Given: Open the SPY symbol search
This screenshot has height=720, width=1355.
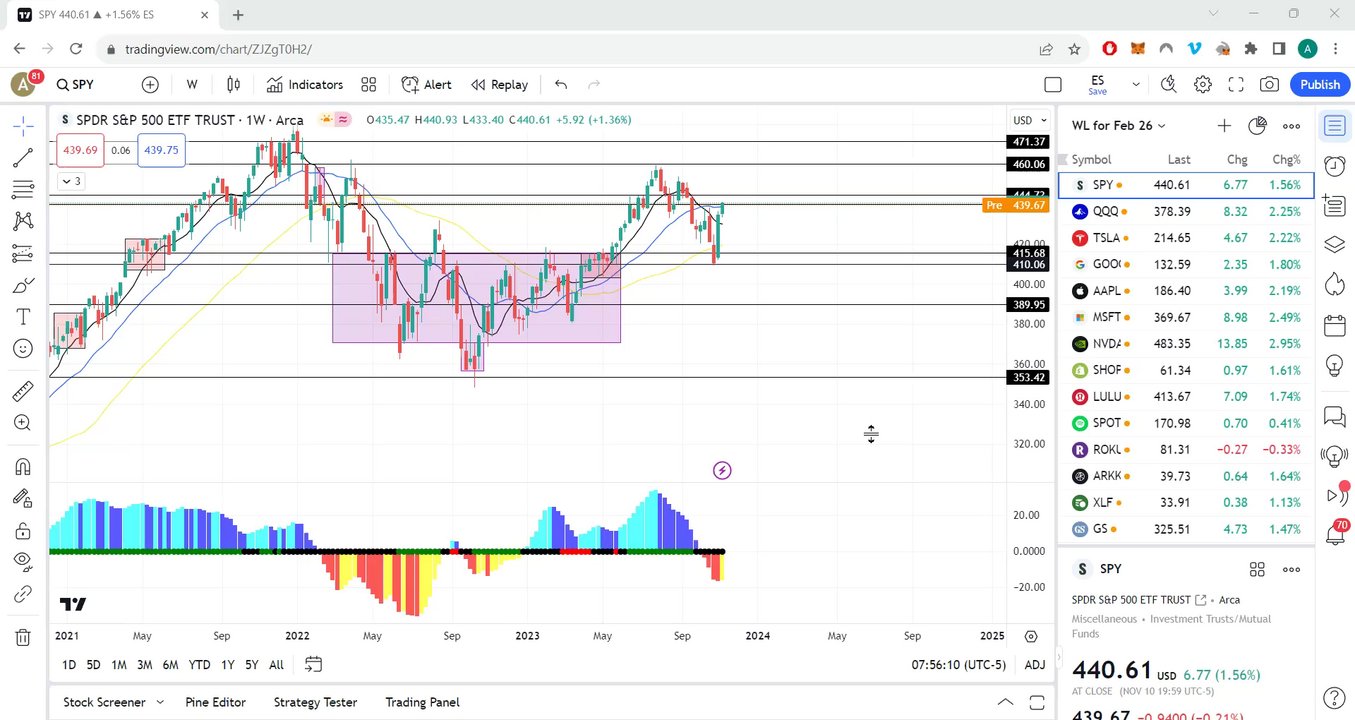Looking at the screenshot, I should 76,85.
